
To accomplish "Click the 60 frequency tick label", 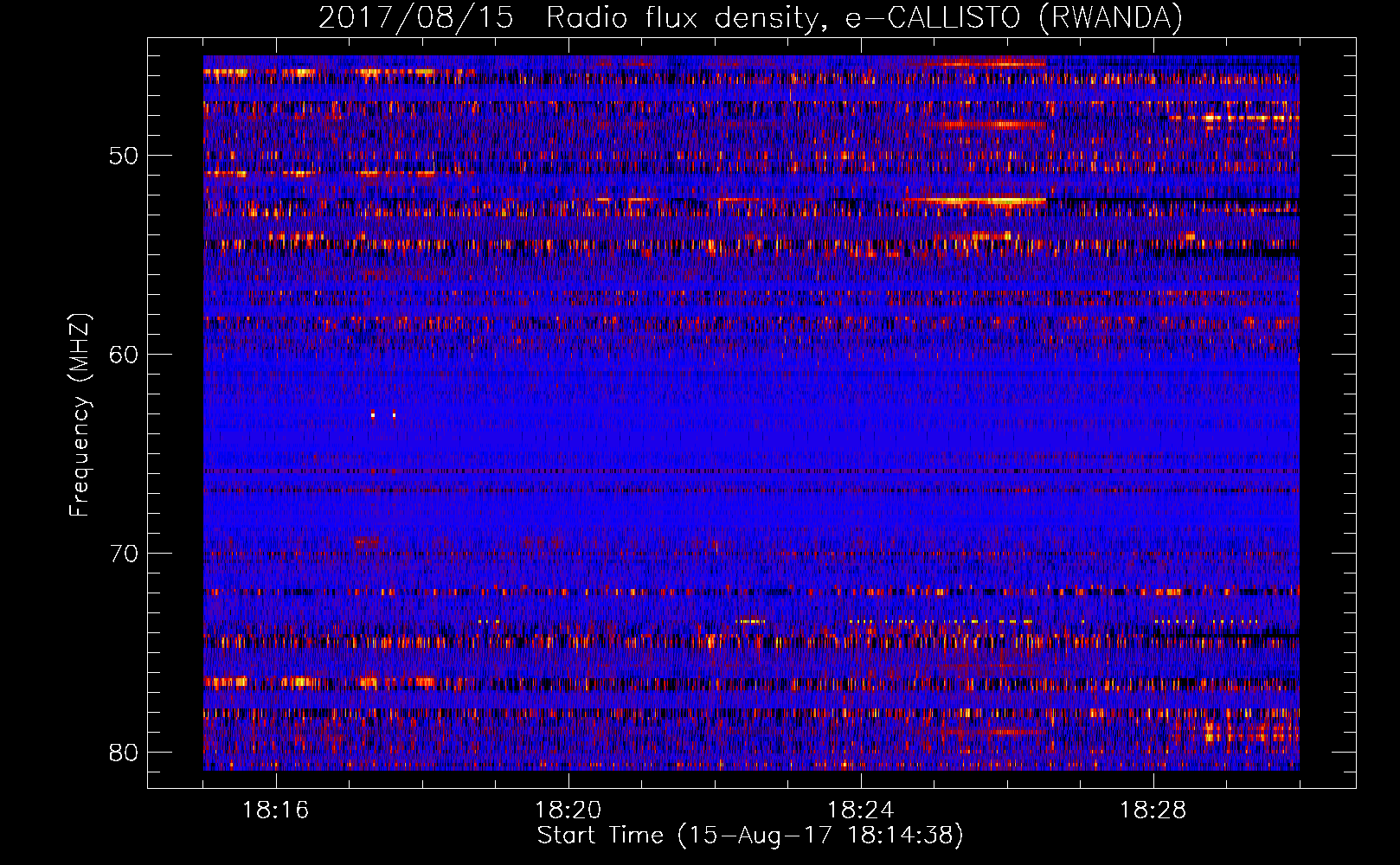I will pyautogui.click(x=124, y=355).
